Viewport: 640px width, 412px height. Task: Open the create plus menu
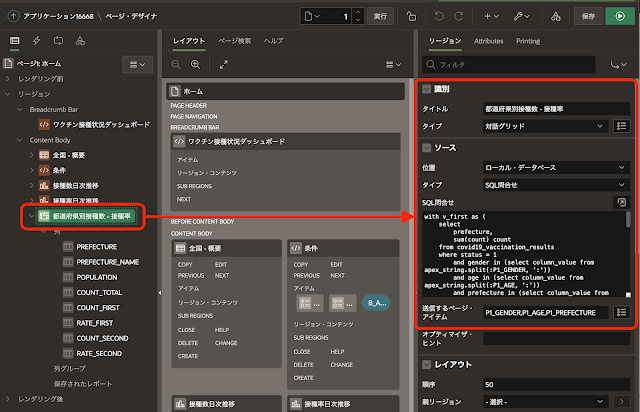click(491, 16)
